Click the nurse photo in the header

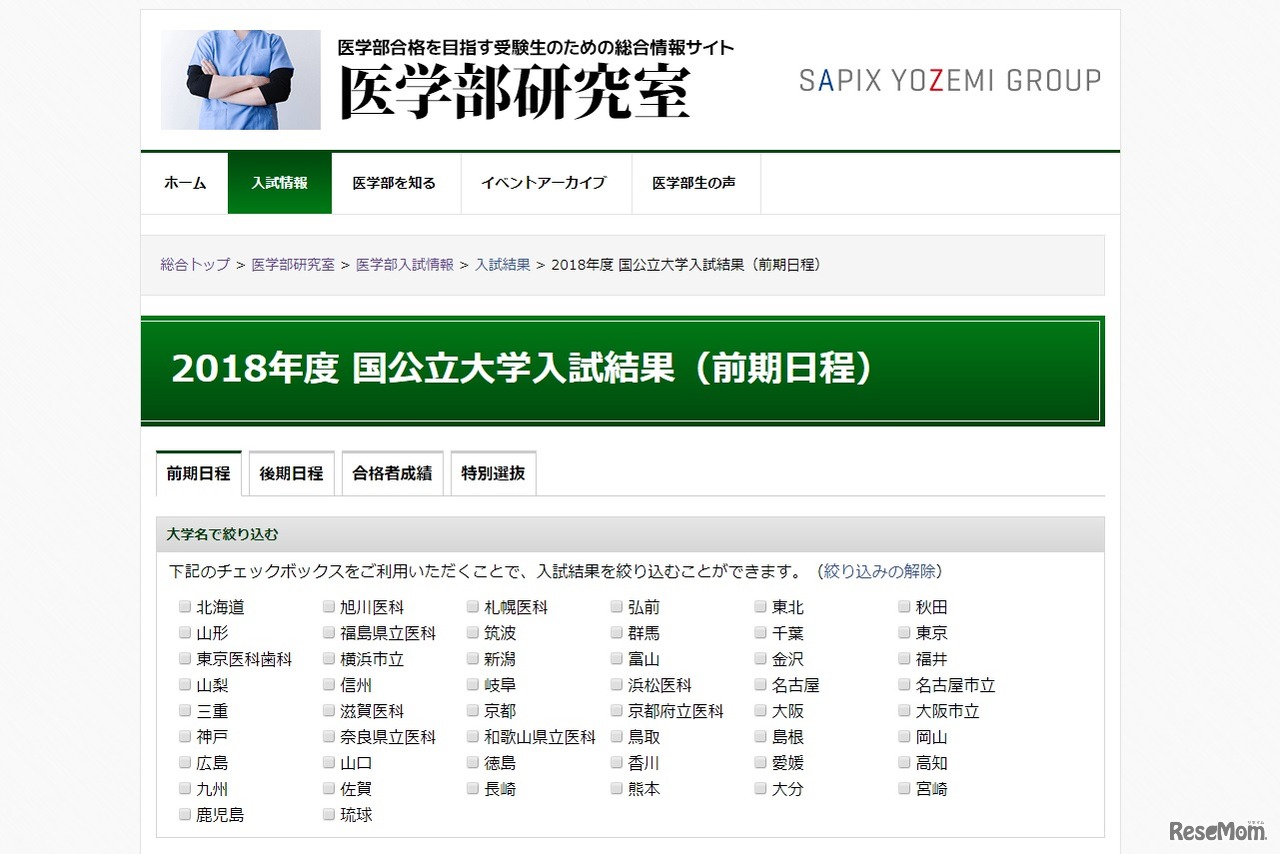(239, 79)
